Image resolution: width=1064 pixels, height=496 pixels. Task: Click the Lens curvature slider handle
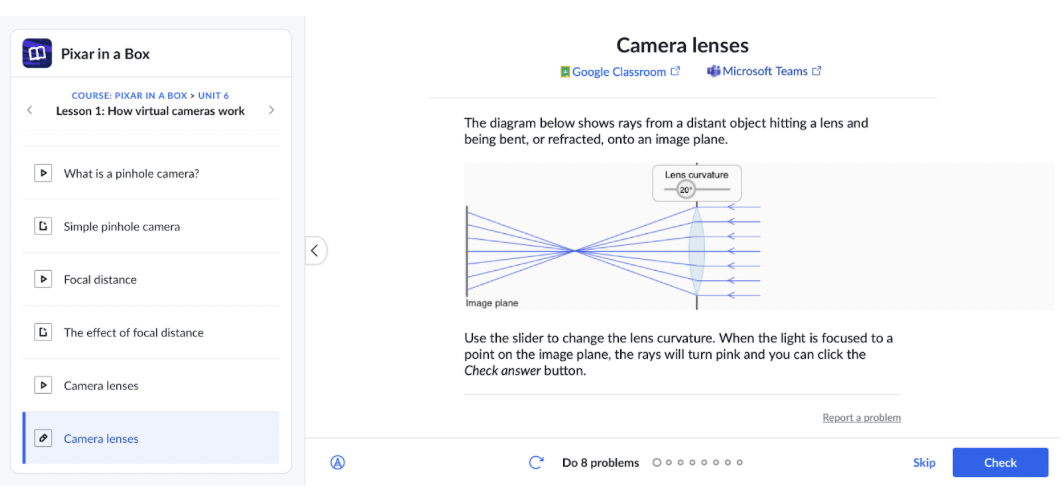[686, 191]
